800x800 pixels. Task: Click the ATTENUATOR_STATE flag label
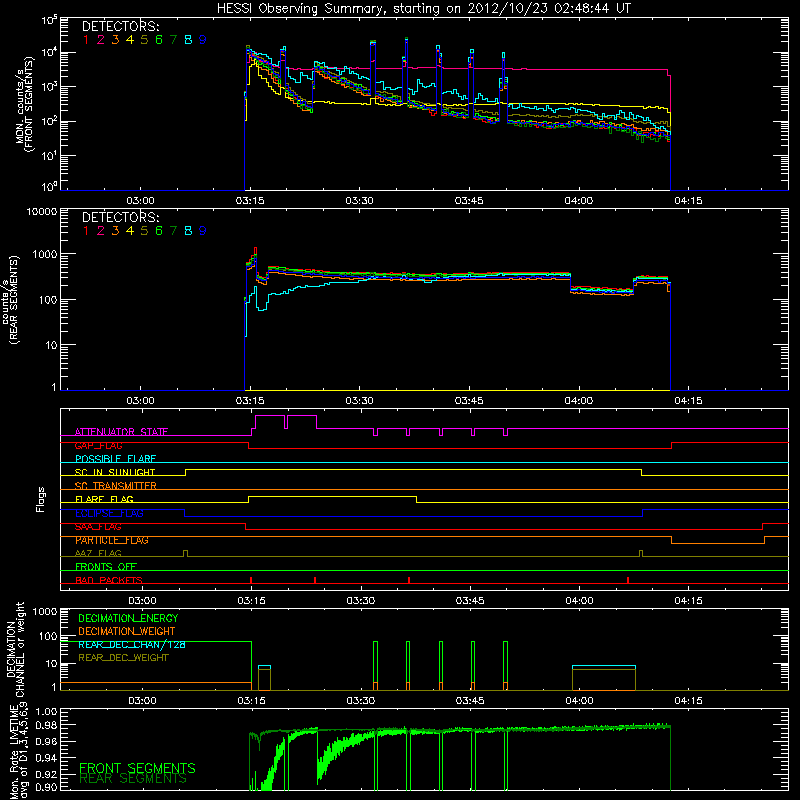point(121,432)
